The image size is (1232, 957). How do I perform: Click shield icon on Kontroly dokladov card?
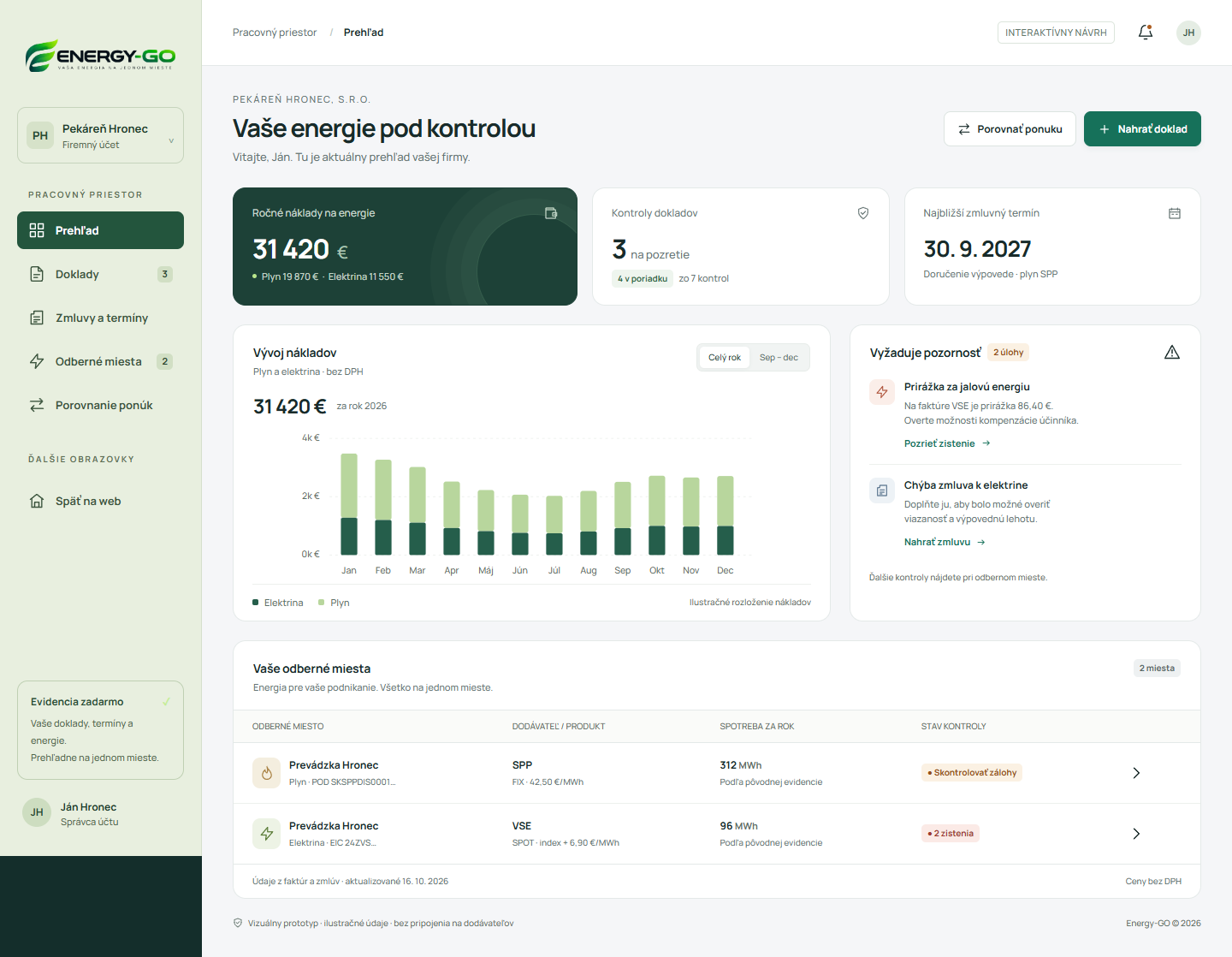[863, 213]
